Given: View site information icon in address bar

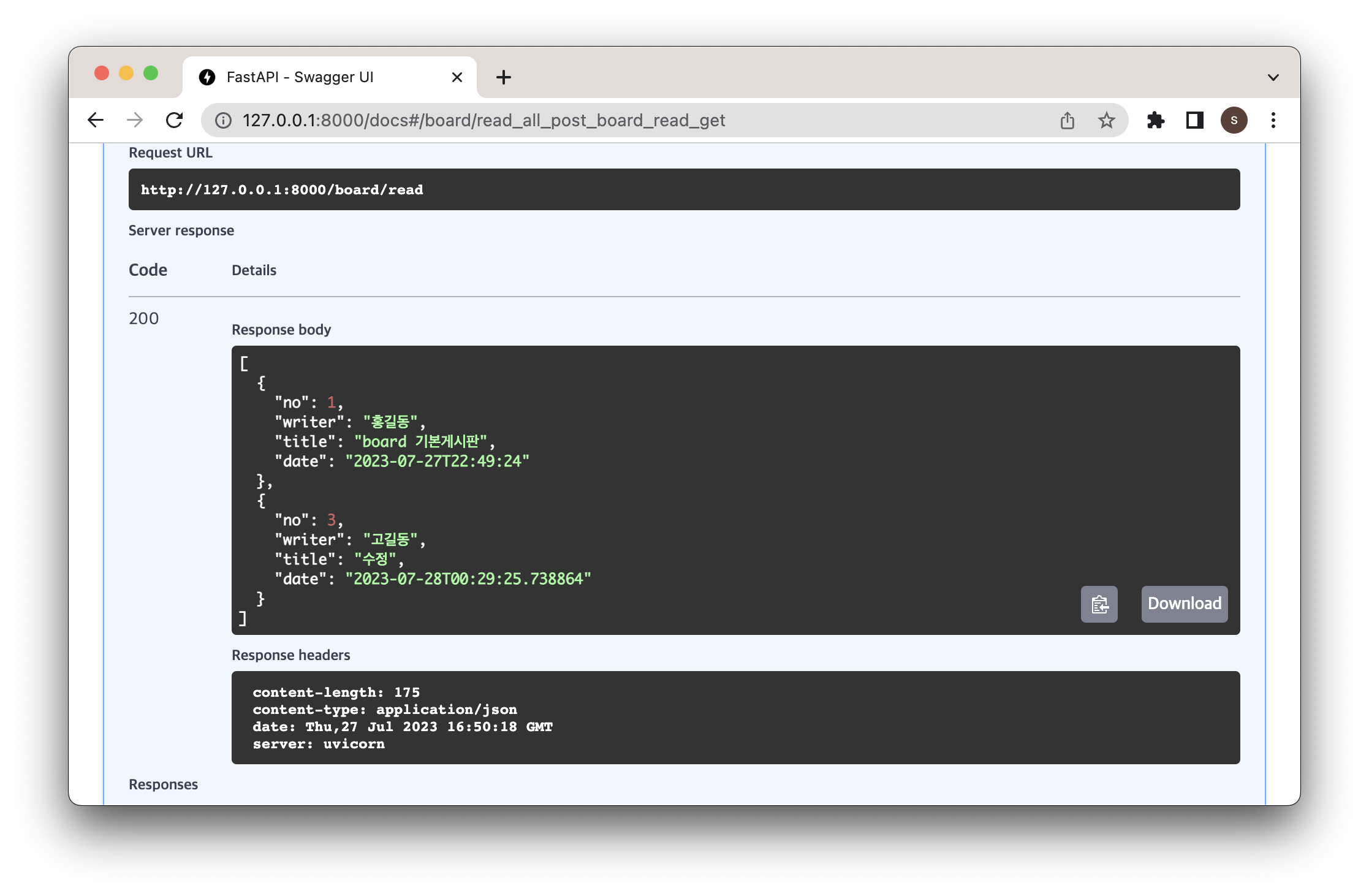Looking at the screenshot, I should (223, 120).
